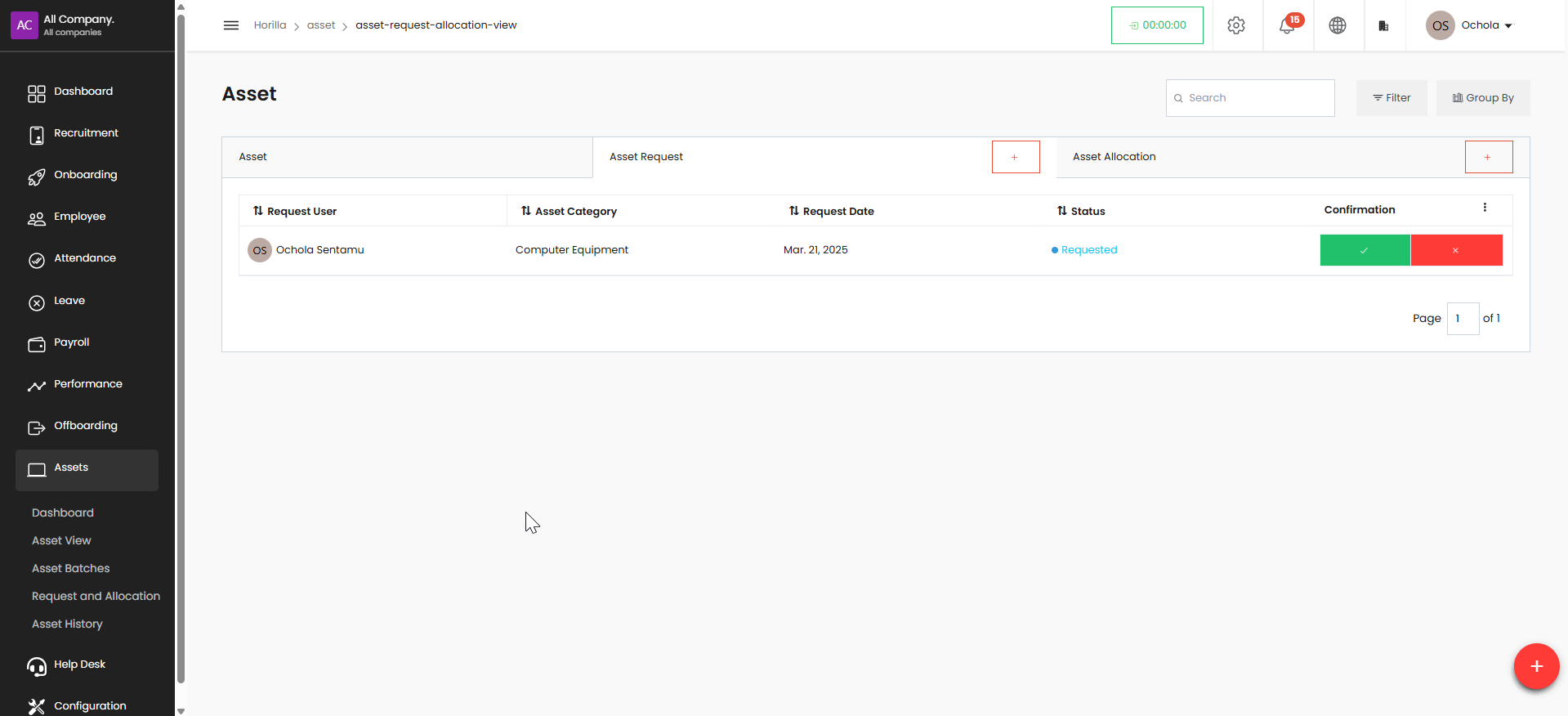Click the page number input field

[1463, 319]
